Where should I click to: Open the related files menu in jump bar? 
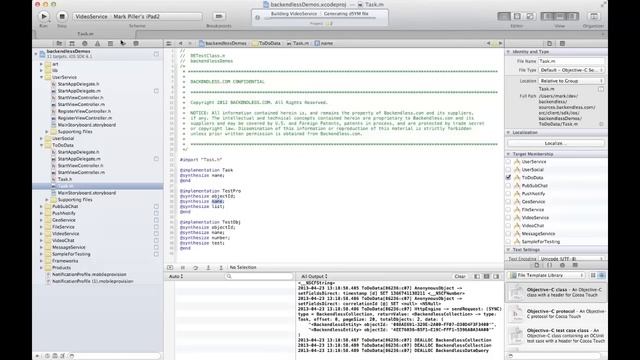[x=169, y=43]
